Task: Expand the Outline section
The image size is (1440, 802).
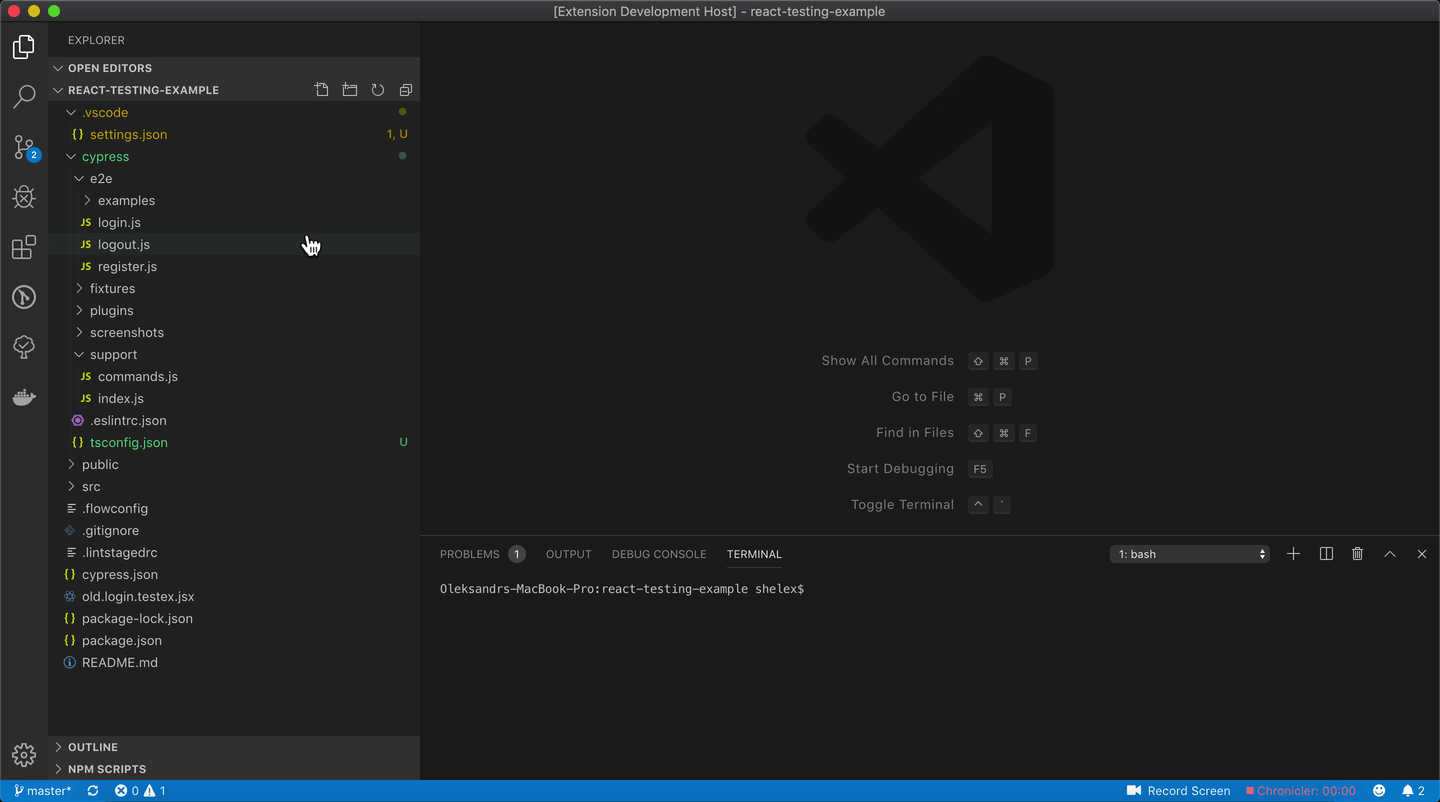Action: tap(234, 747)
